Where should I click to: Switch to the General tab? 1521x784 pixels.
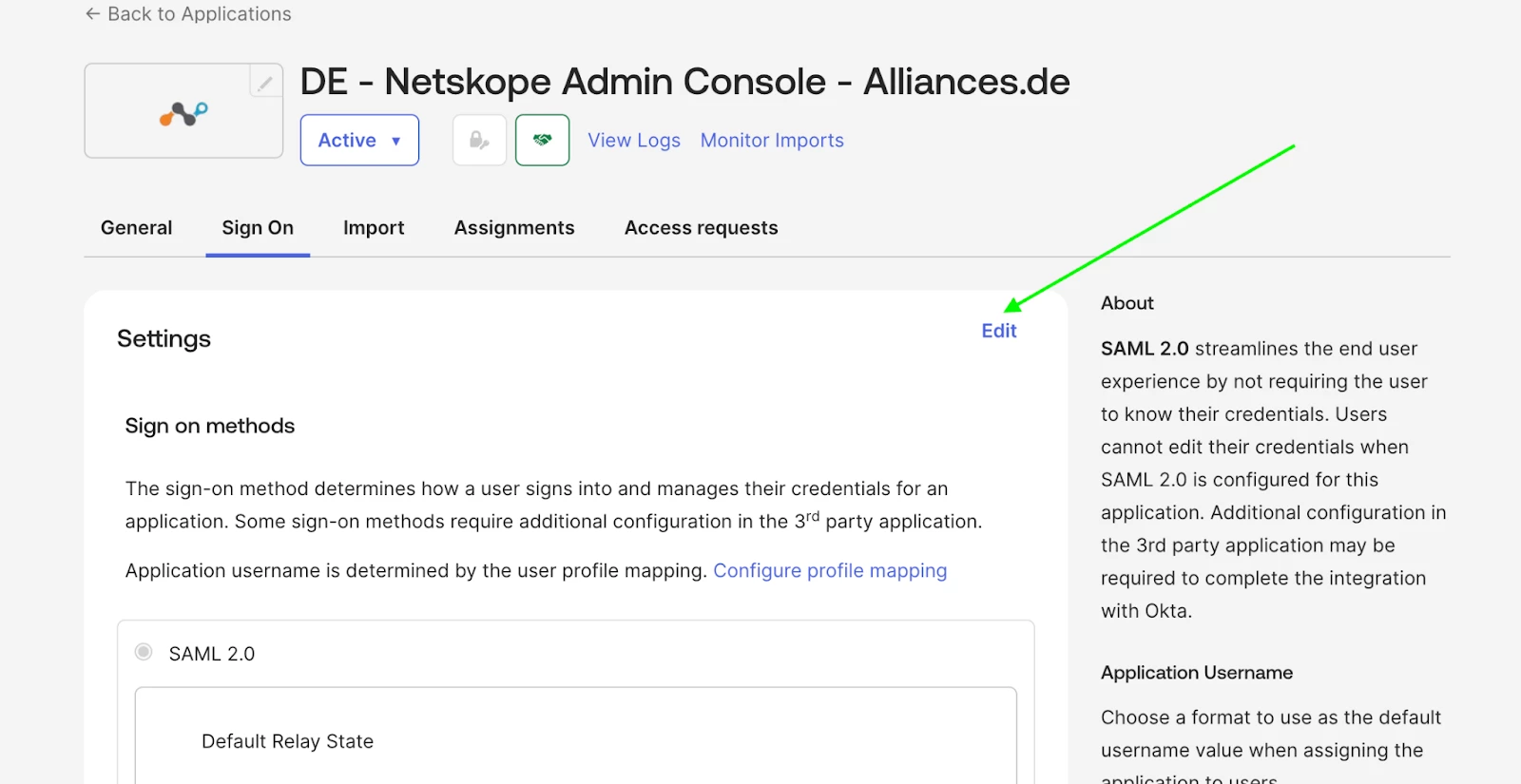pos(137,228)
